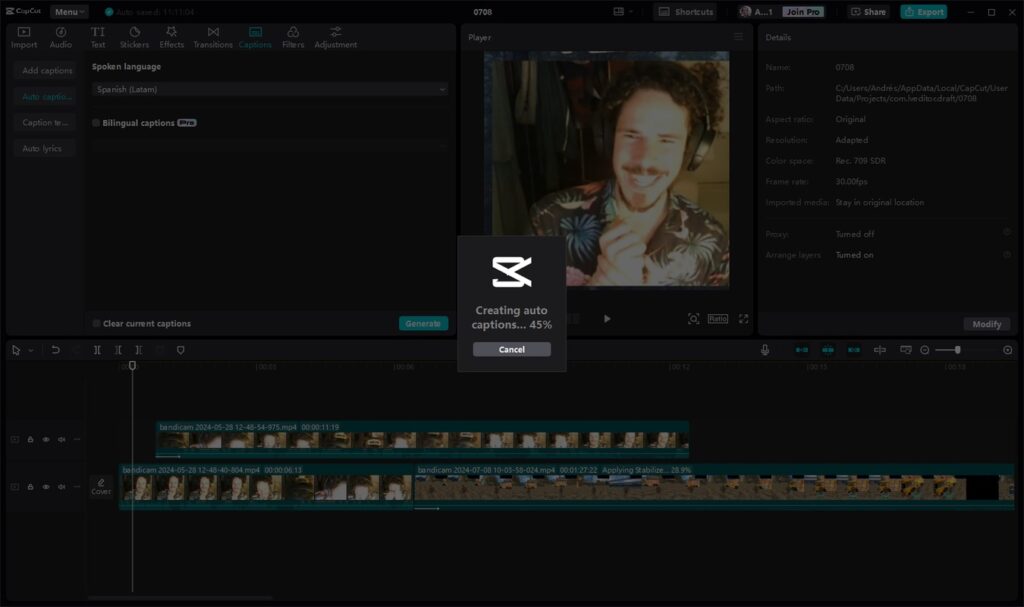
Task: Select Auto captions in sidebar
Action: (46, 97)
